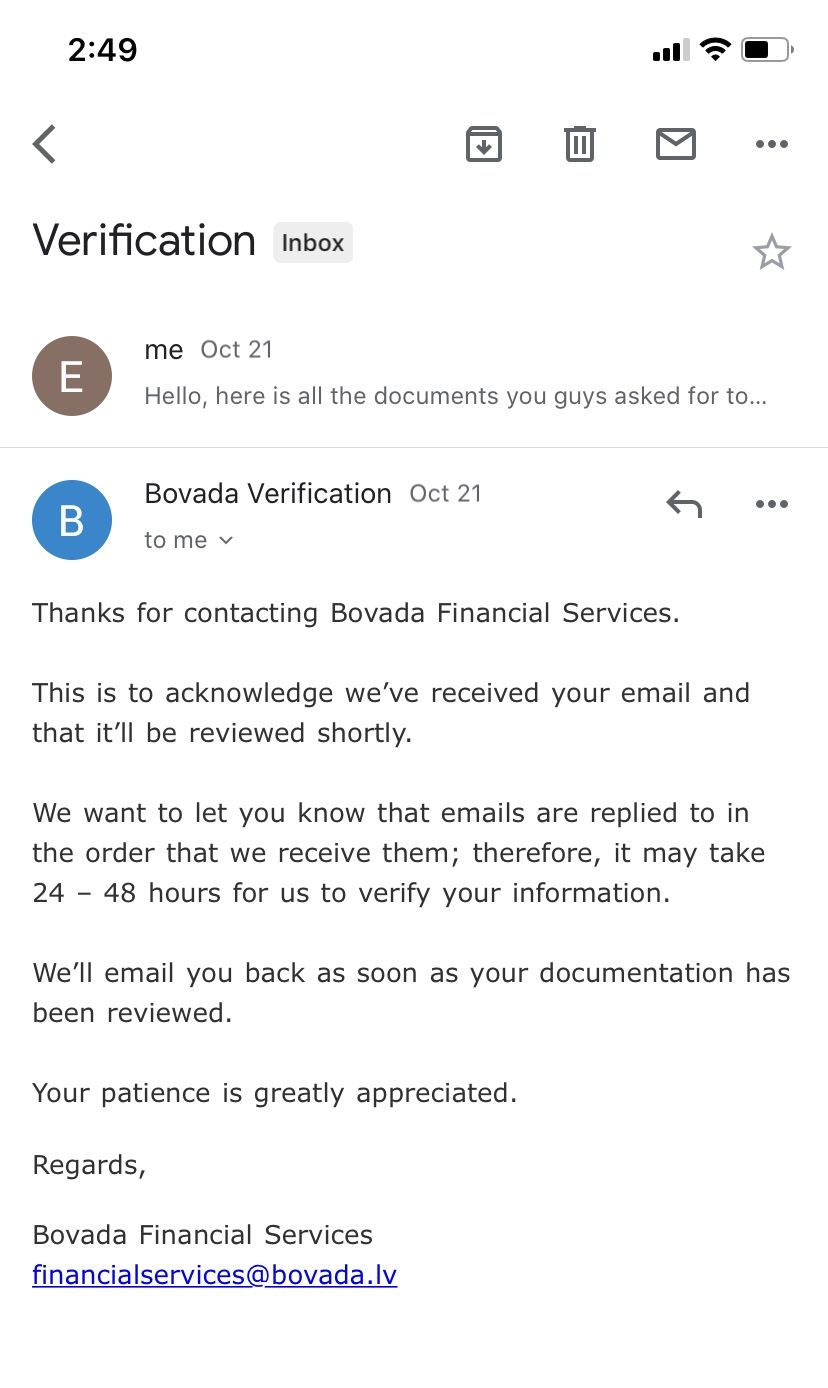This screenshot has height=1388, width=828.
Task: Tap the brown E sender avatar
Action: tap(72, 376)
